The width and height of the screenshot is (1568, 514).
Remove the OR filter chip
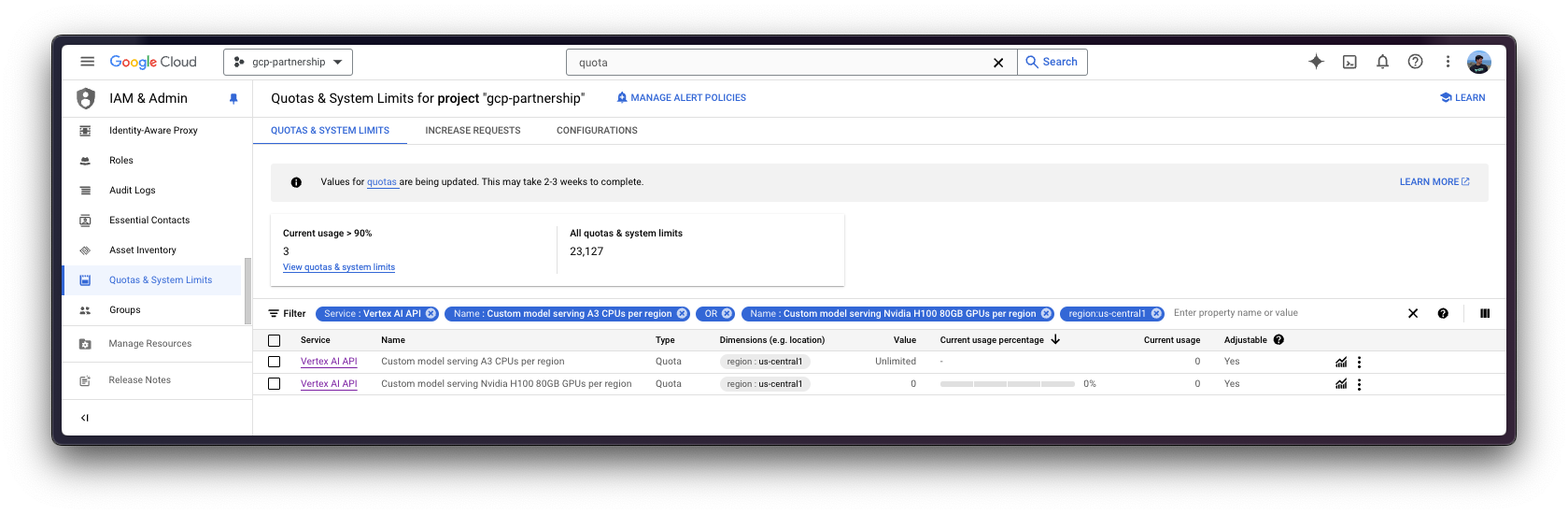727,314
